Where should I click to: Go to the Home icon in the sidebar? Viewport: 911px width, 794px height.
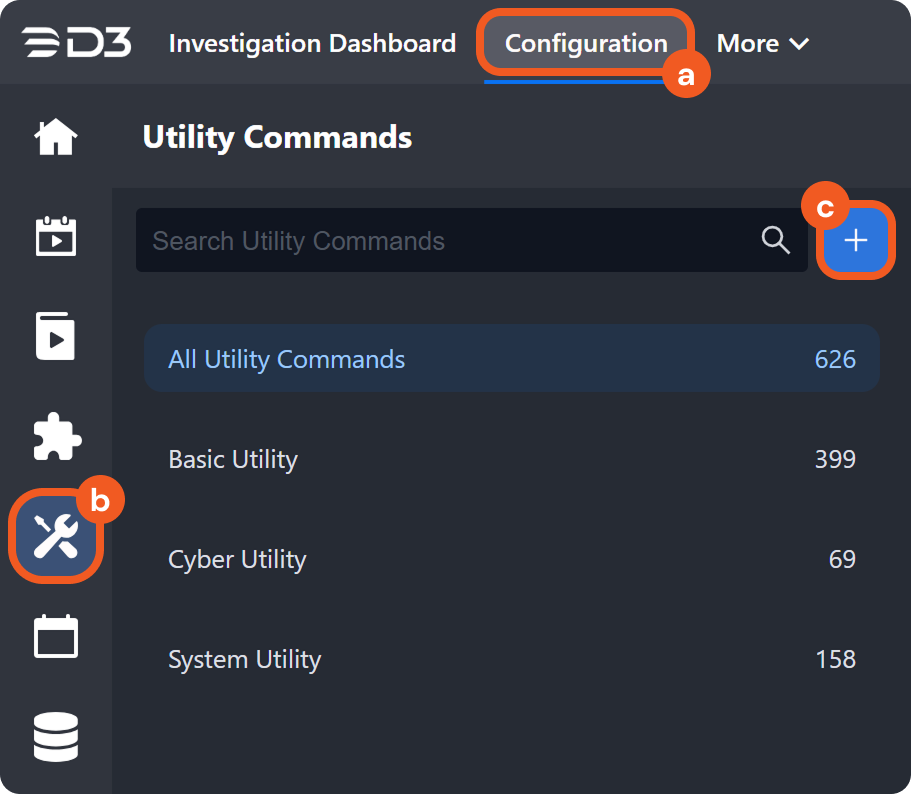(56, 137)
